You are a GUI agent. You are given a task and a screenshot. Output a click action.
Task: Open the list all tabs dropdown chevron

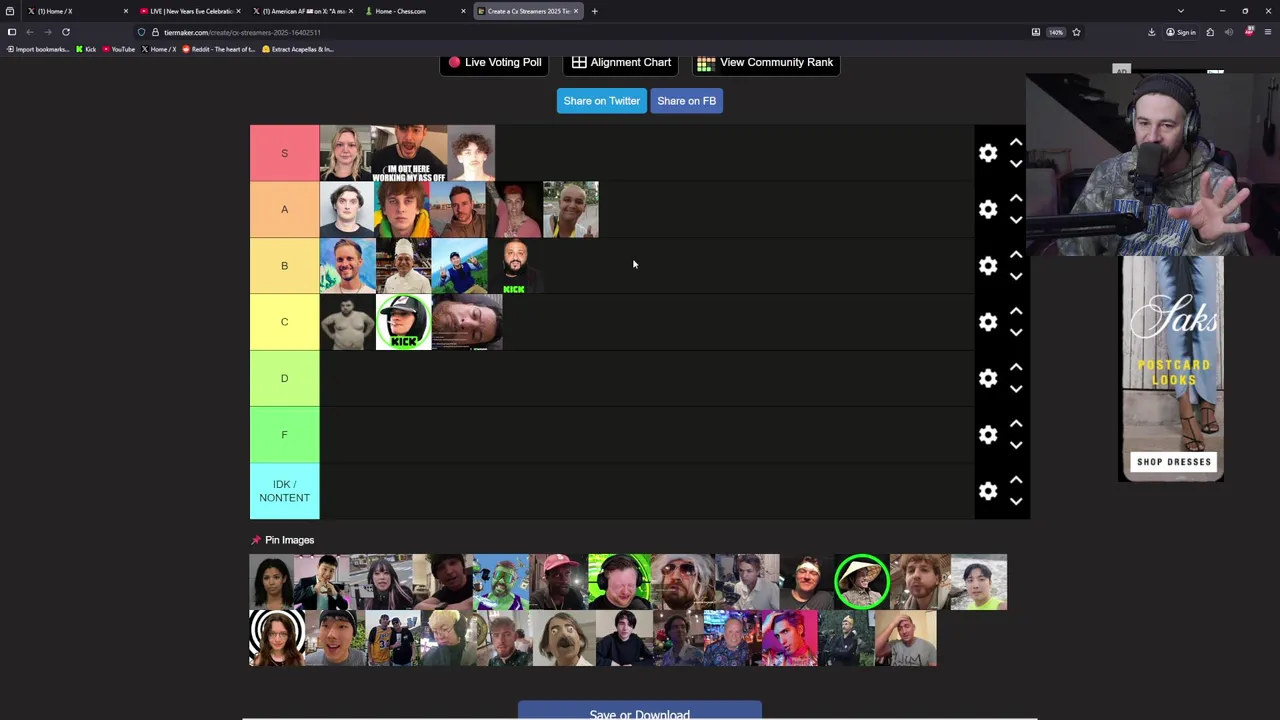[1180, 11]
